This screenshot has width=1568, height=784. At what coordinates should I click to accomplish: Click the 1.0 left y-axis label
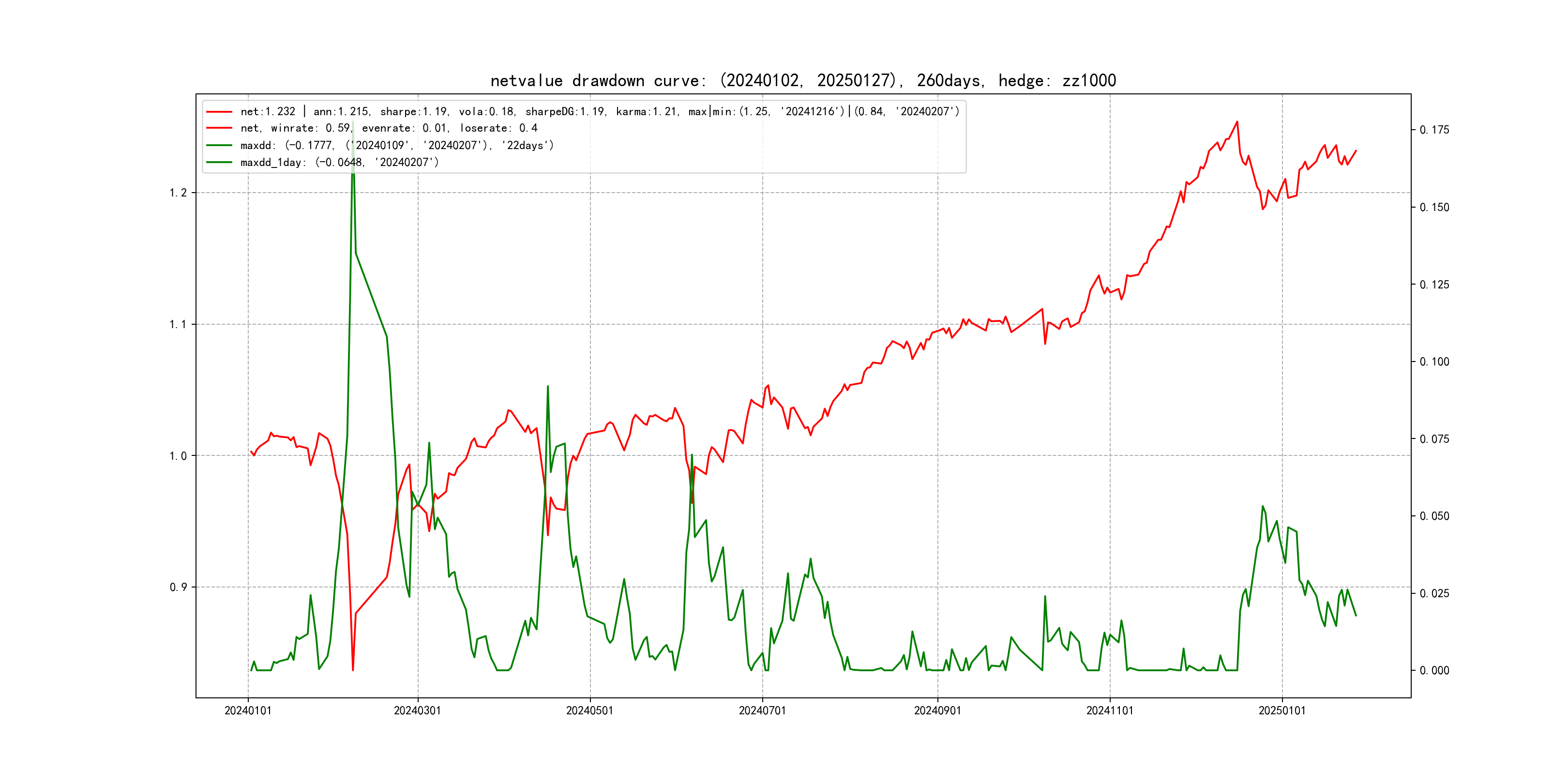[x=178, y=456]
